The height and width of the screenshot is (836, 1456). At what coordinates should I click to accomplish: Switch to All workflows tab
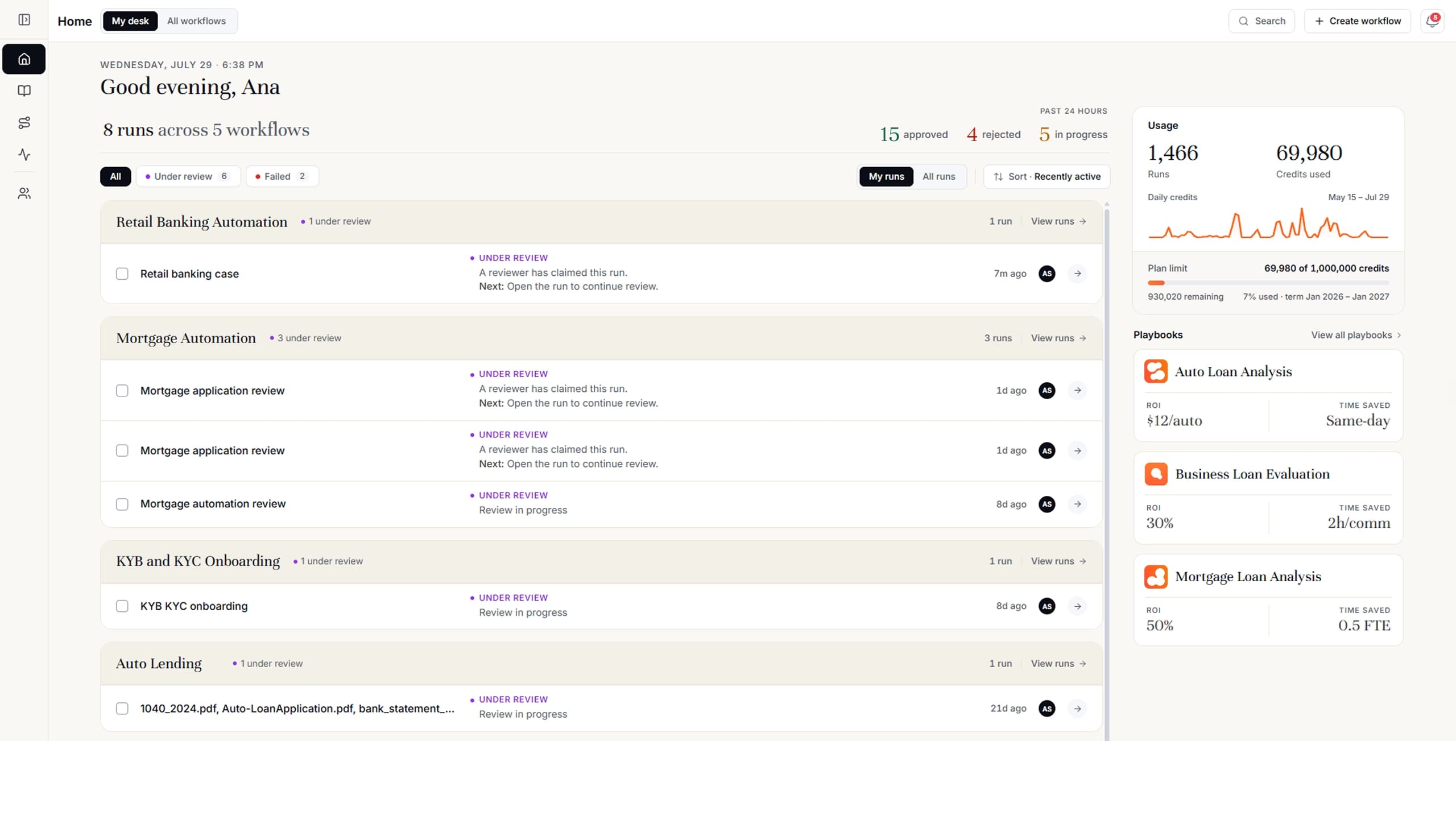196,21
